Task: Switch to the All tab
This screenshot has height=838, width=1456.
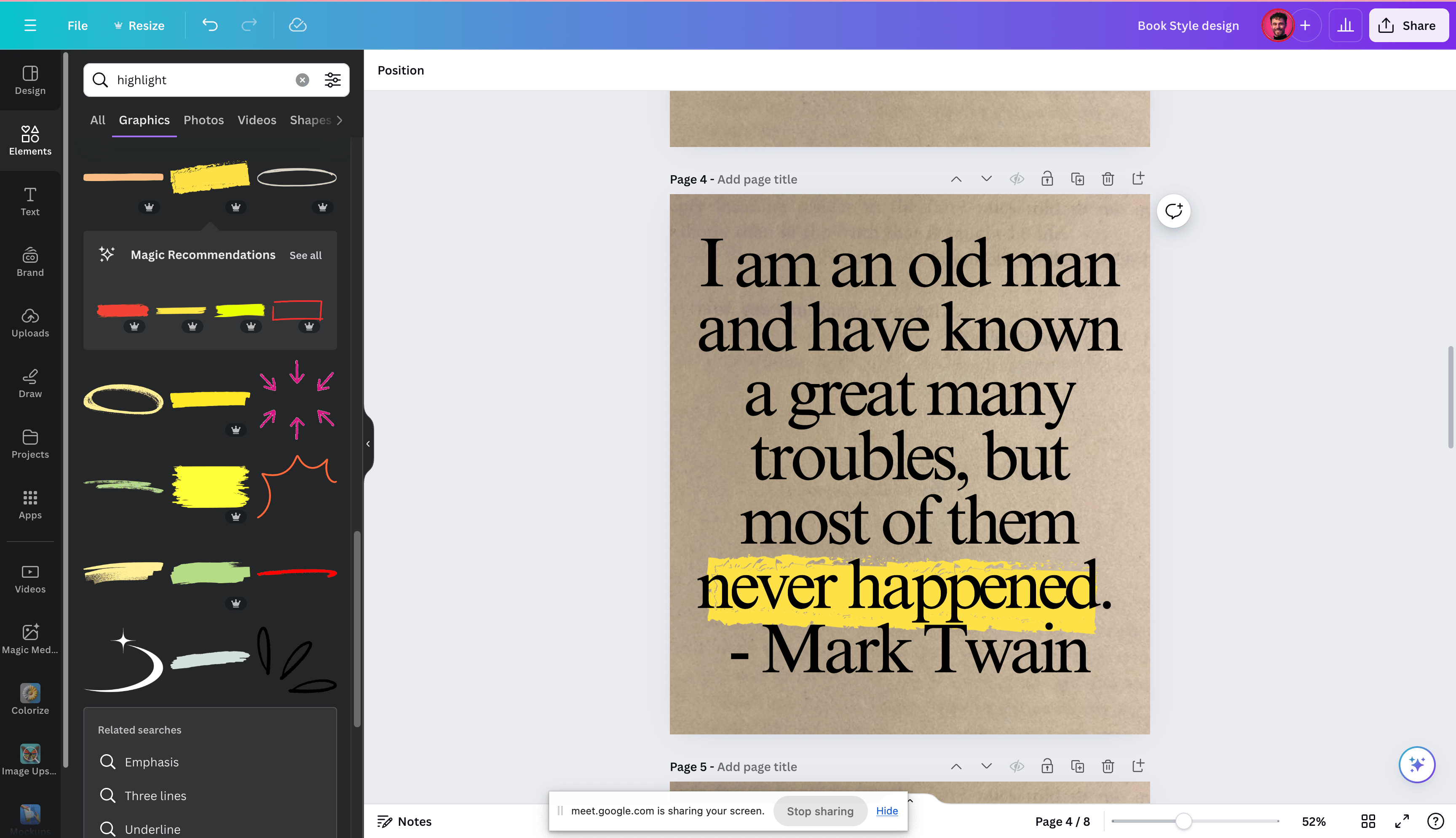Action: 97,120
